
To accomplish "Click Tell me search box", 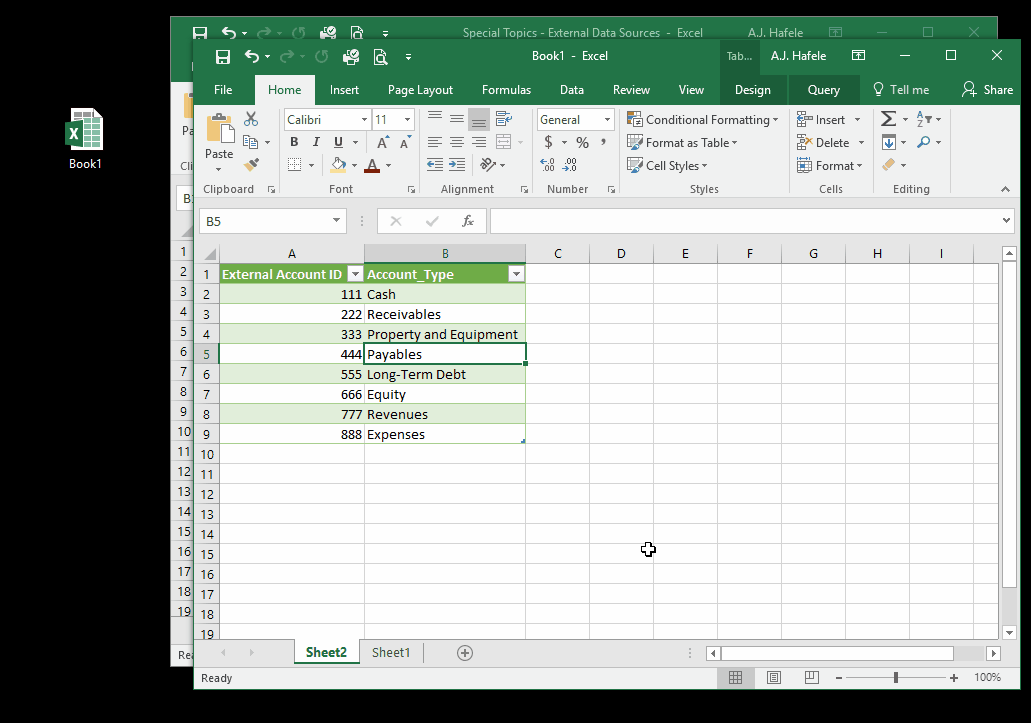I will pos(901,90).
